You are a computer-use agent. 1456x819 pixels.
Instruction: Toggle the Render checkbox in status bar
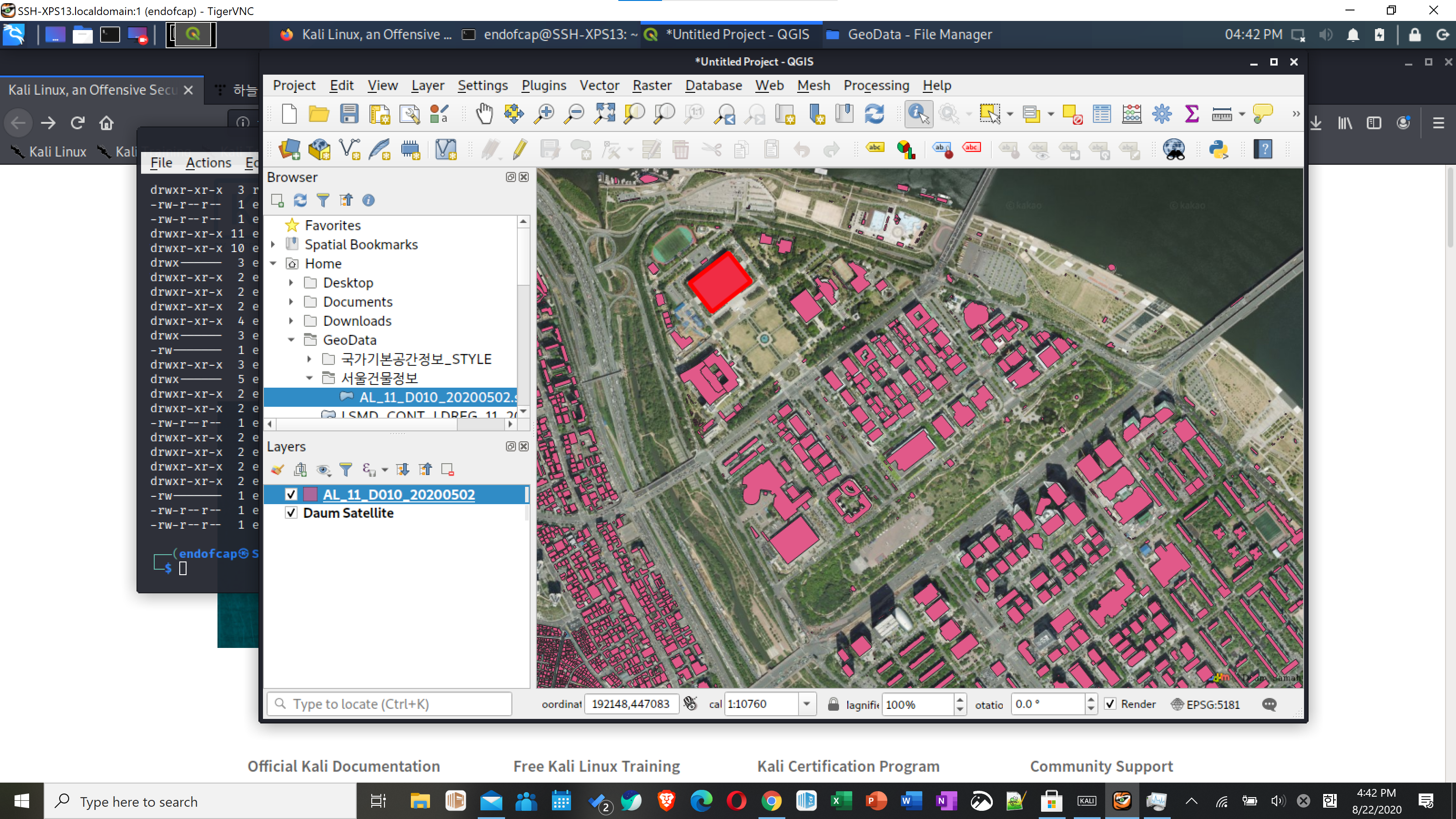(x=1110, y=704)
